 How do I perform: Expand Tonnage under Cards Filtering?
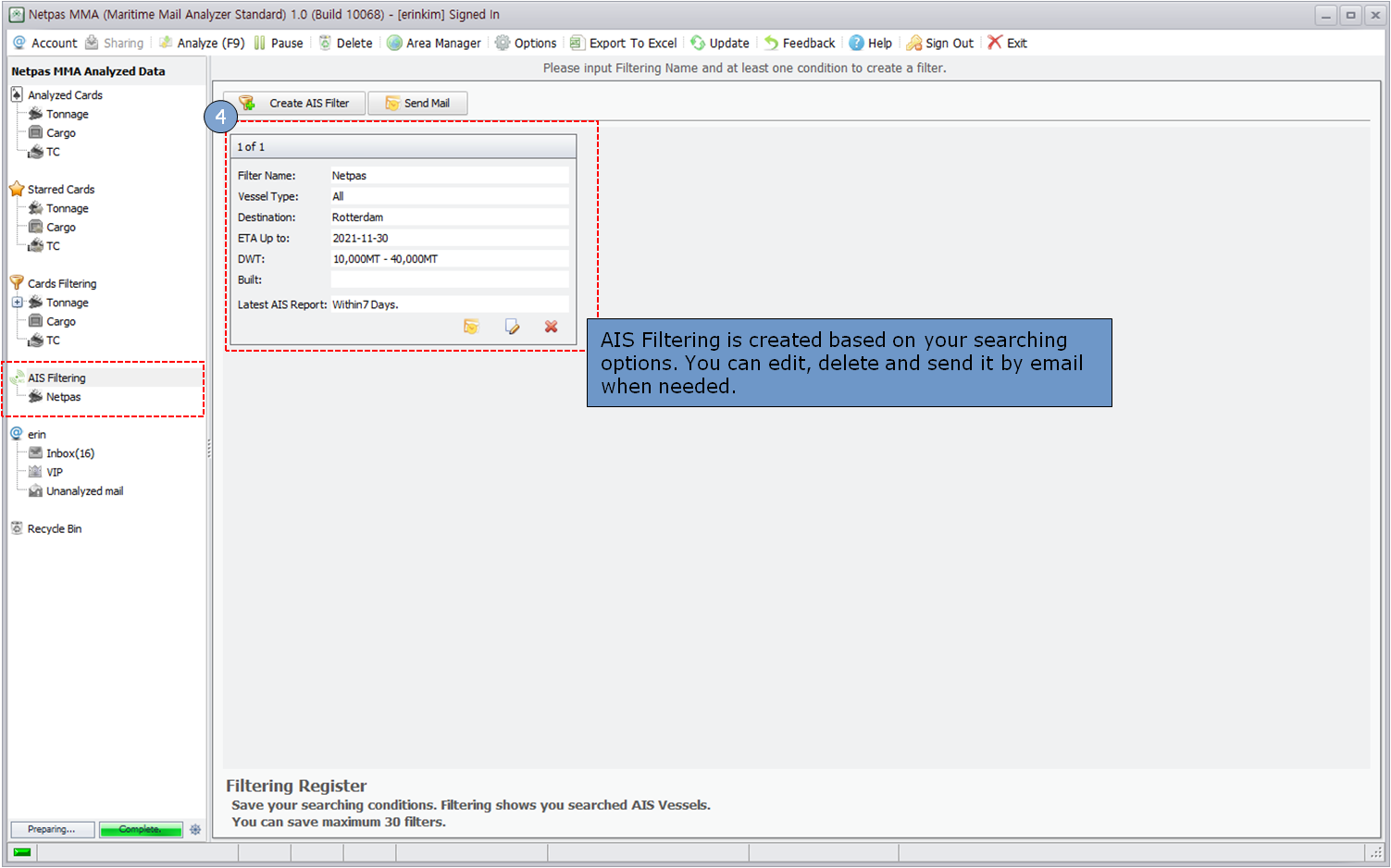coord(17,303)
